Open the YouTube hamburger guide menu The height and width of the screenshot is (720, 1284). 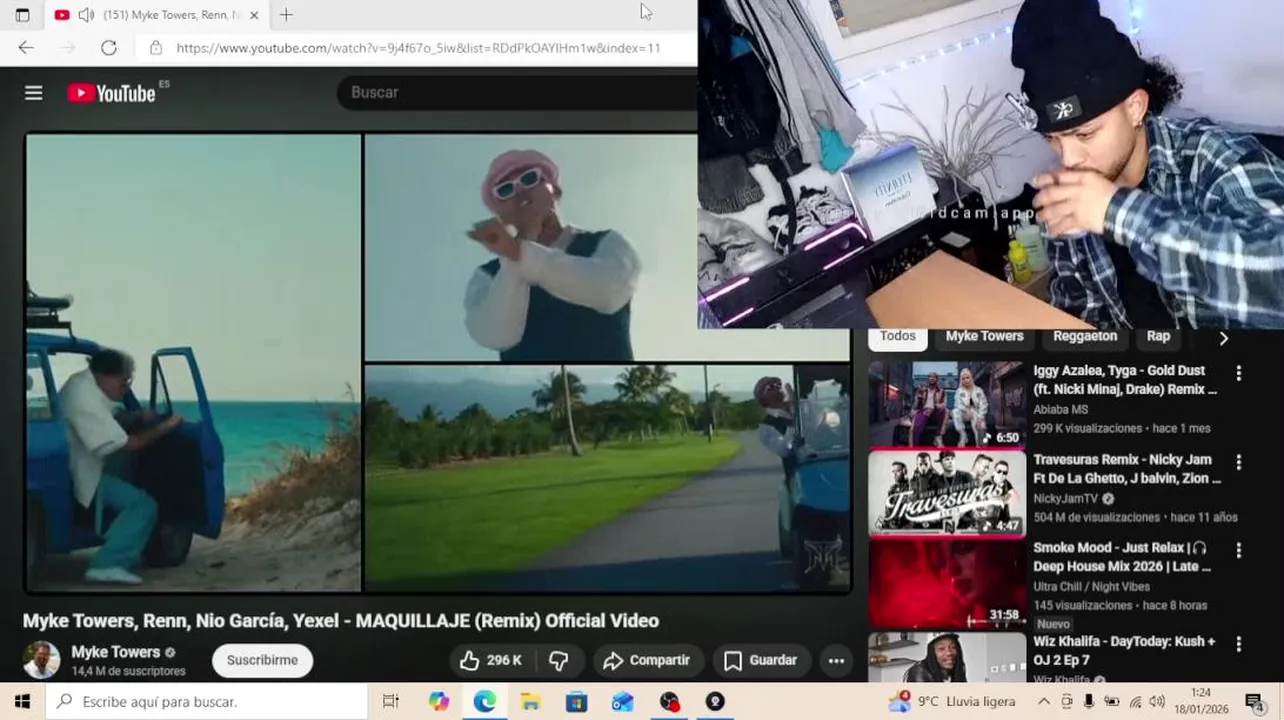click(x=33, y=93)
